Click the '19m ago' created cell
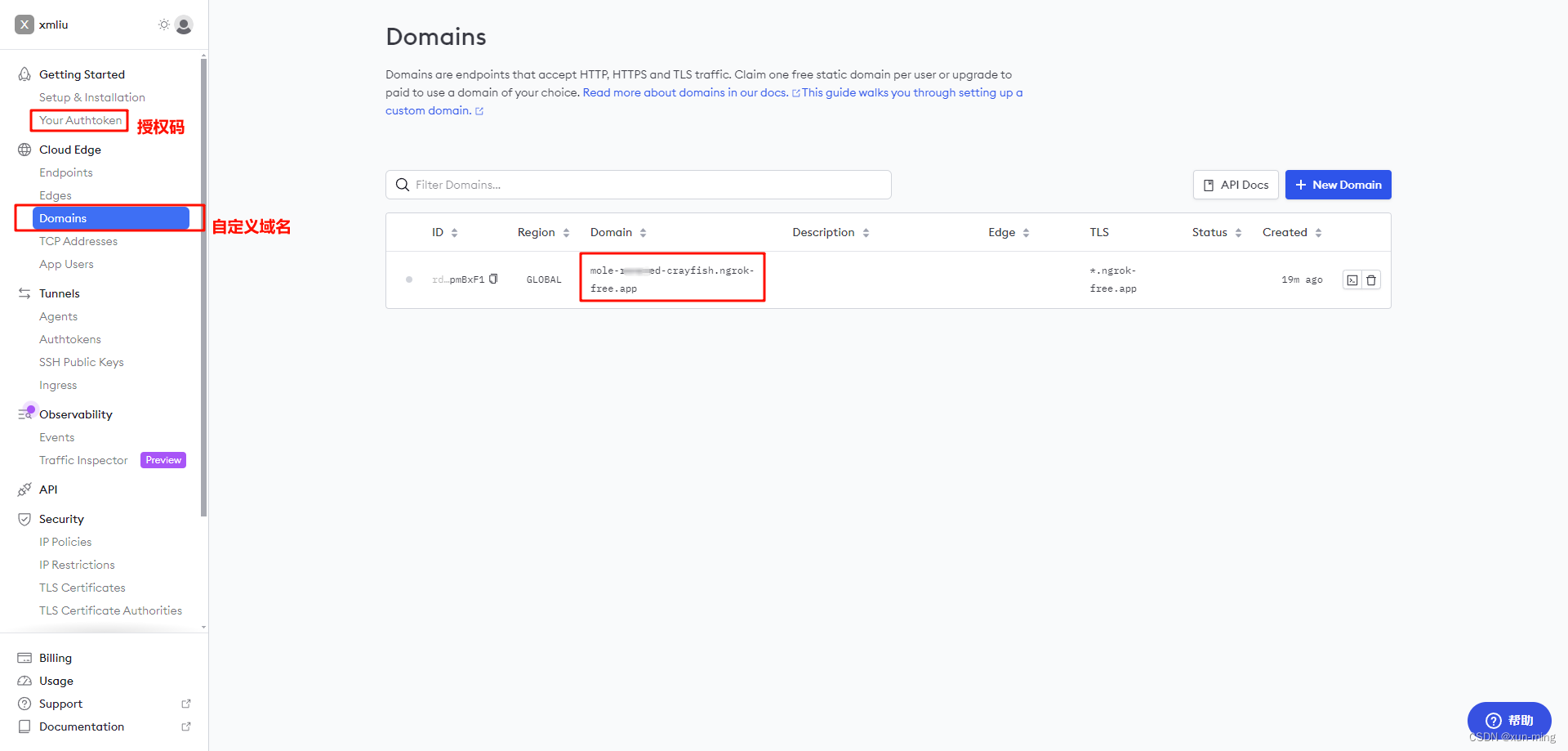 [1302, 279]
